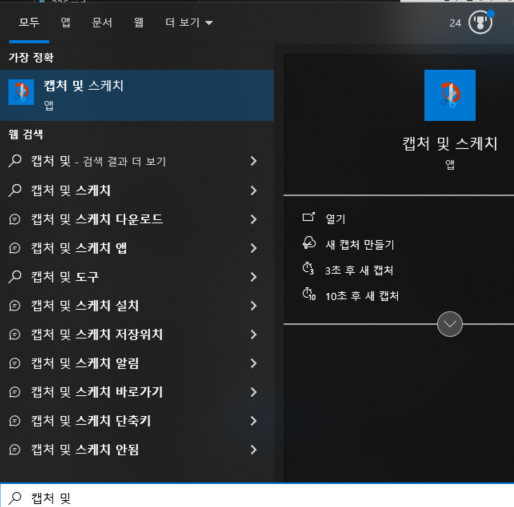Switch to the 문서 tab

tap(102, 22)
